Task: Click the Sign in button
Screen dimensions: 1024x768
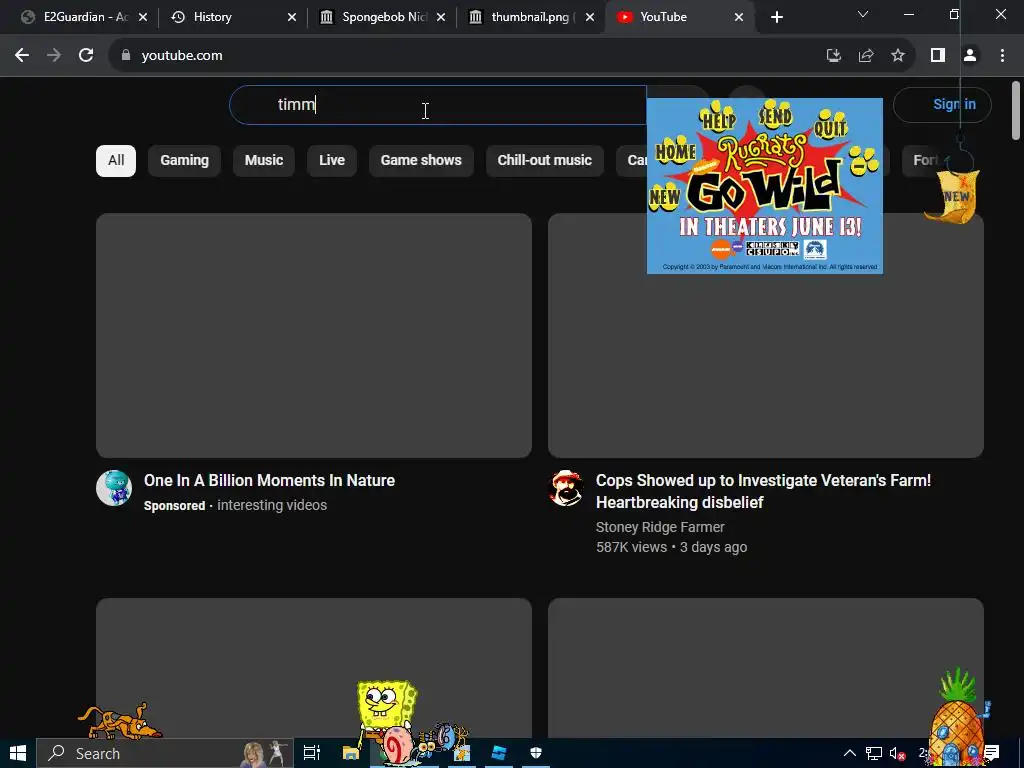Action: point(942,104)
